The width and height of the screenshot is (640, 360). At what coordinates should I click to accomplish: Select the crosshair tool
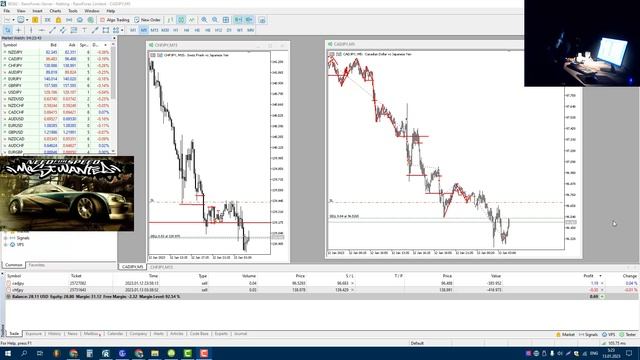pos(18,30)
